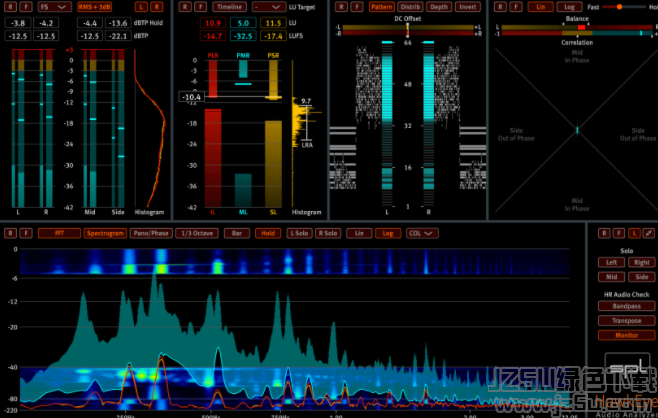Click the F button left of FFT
The image size is (658, 418).
click(26, 233)
